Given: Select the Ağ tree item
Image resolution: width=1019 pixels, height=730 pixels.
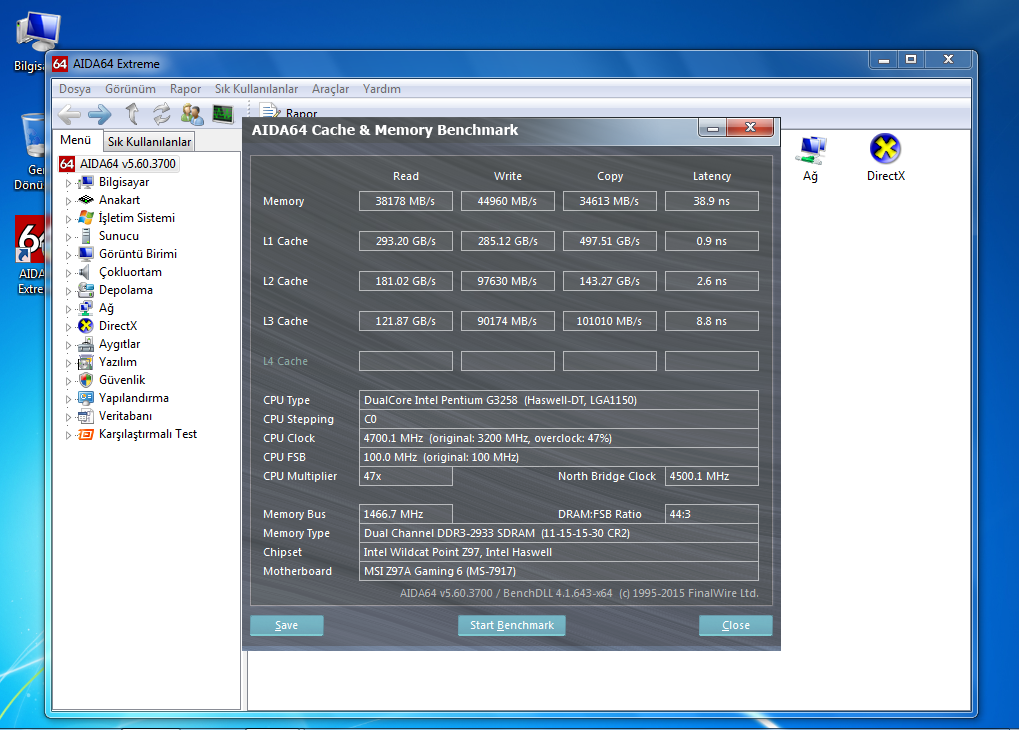Looking at the screenshot, I should click(106, 308).
